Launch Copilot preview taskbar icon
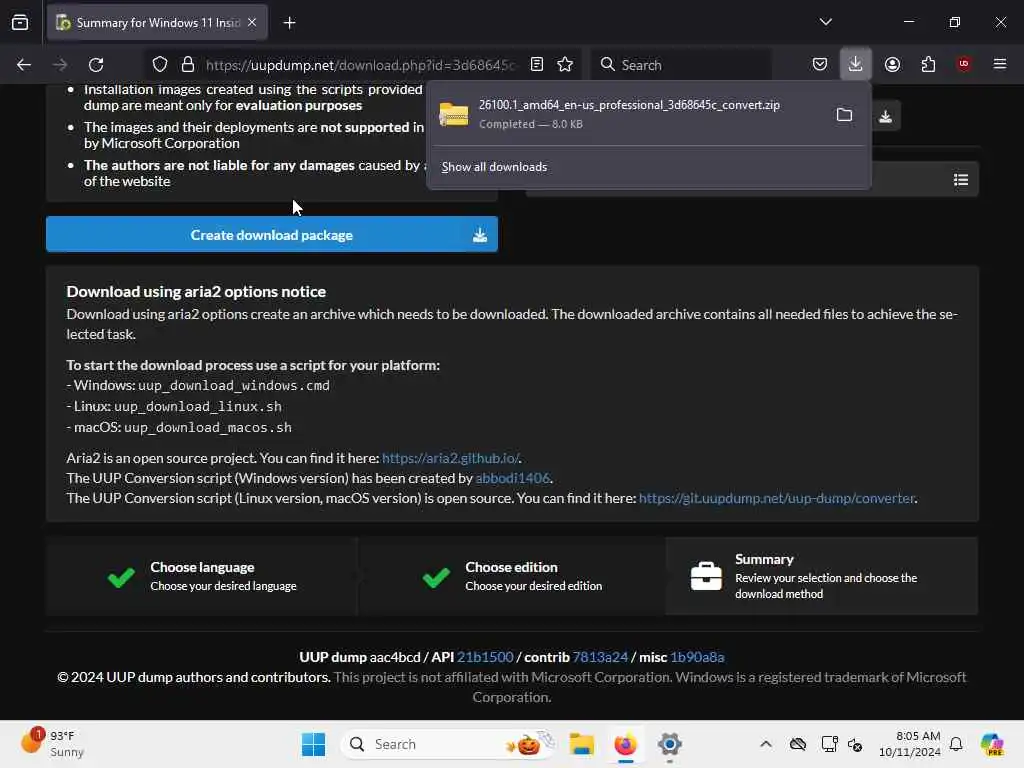The image size is (1024, 768). click(x=992, y=744)
